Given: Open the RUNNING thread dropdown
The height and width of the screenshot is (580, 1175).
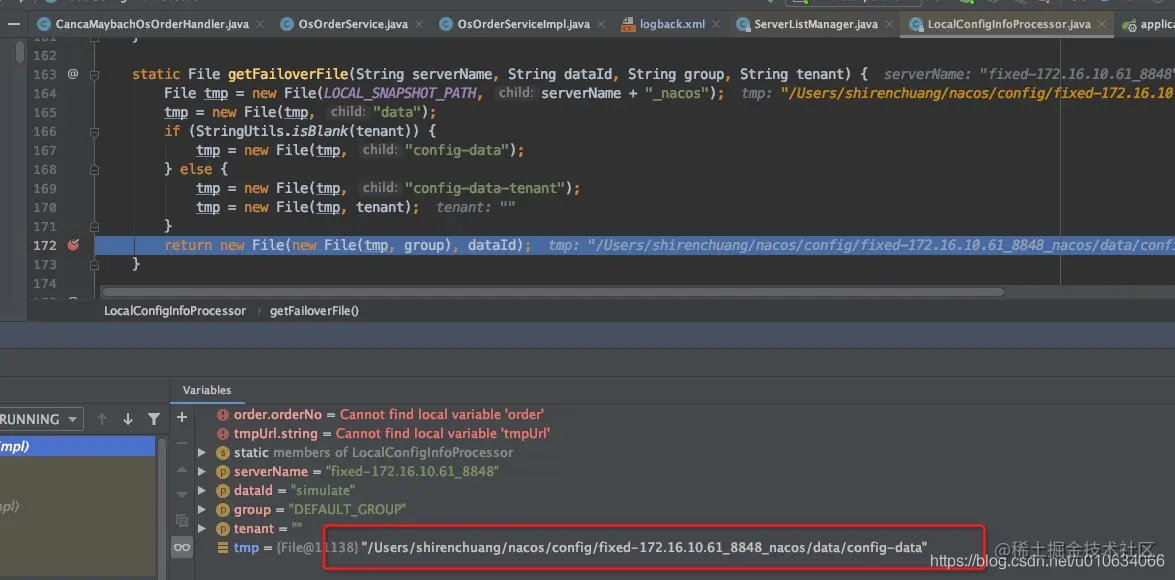Looking at the screenshot, I should pos(40,419).
